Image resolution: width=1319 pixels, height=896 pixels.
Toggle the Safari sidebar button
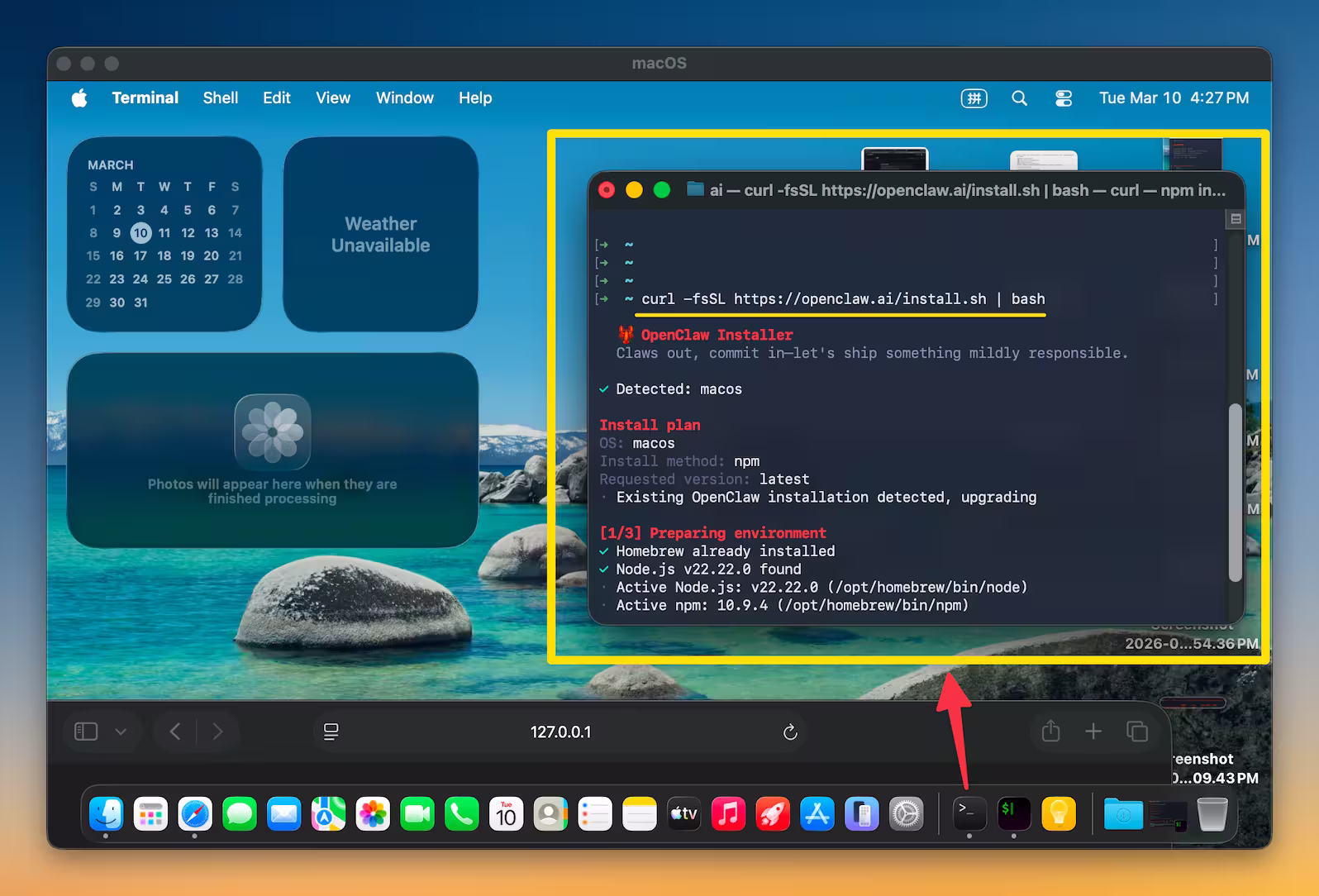click(86, 732)
